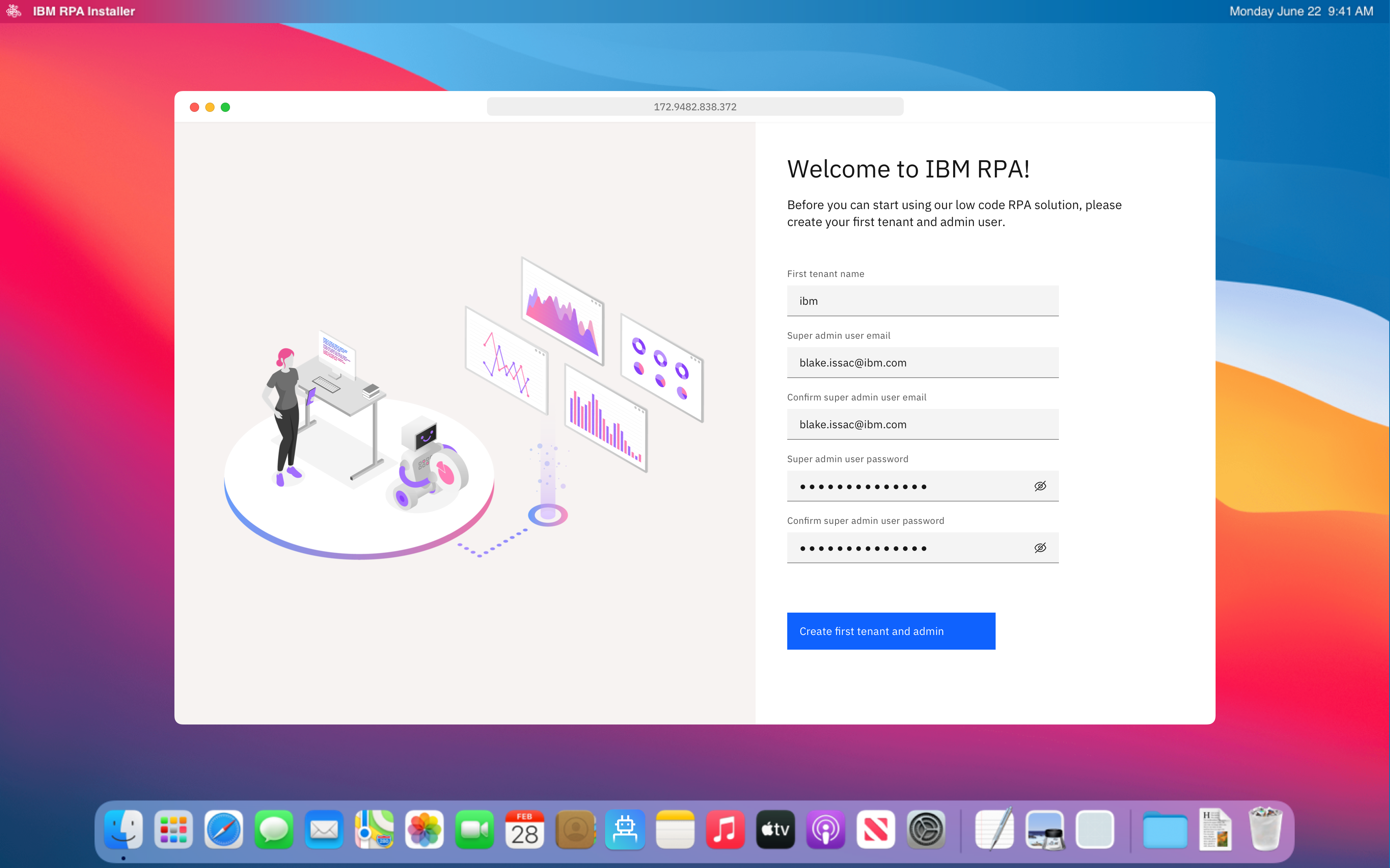This screenshot has width=1390, height=868.
Task: Open Photos from the dock
Action: [x=424, y=829]
